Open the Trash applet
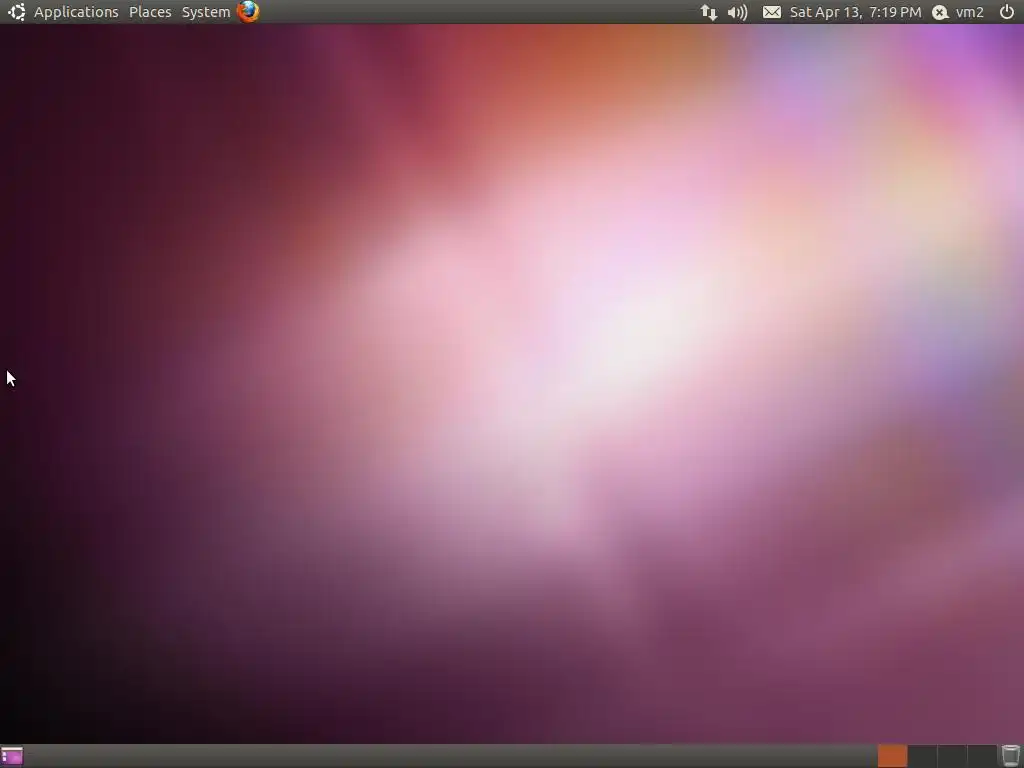 (x=1010, y=756)
